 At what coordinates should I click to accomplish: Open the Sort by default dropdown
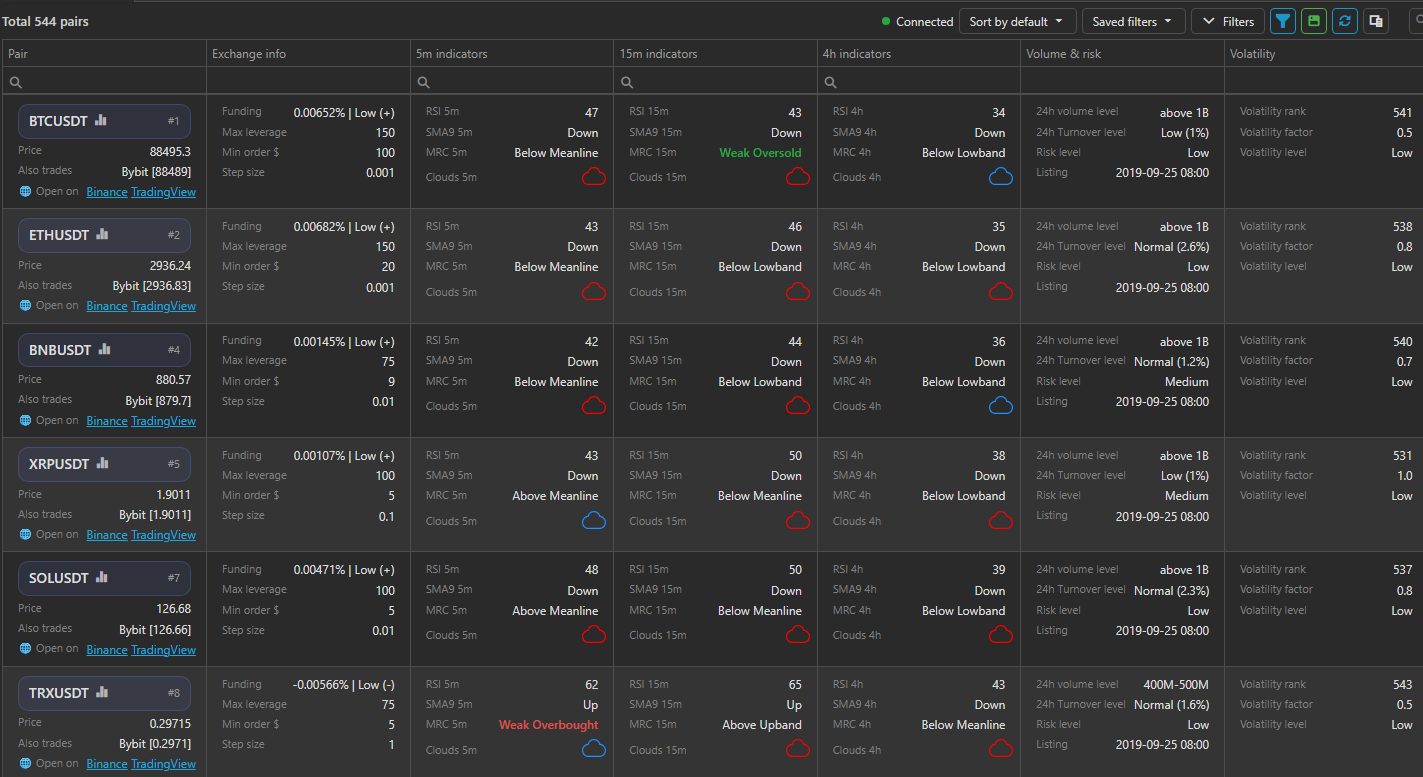pos(1017,21)
